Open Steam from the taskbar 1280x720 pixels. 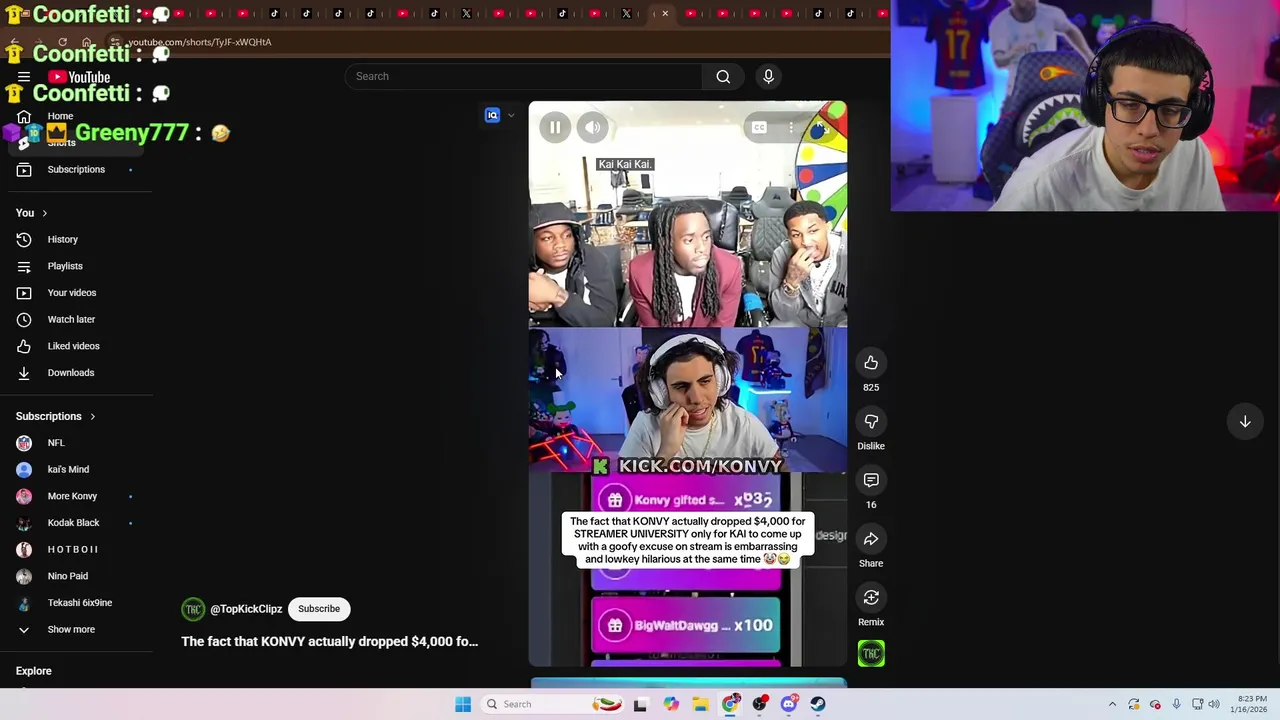coord(818,704)
